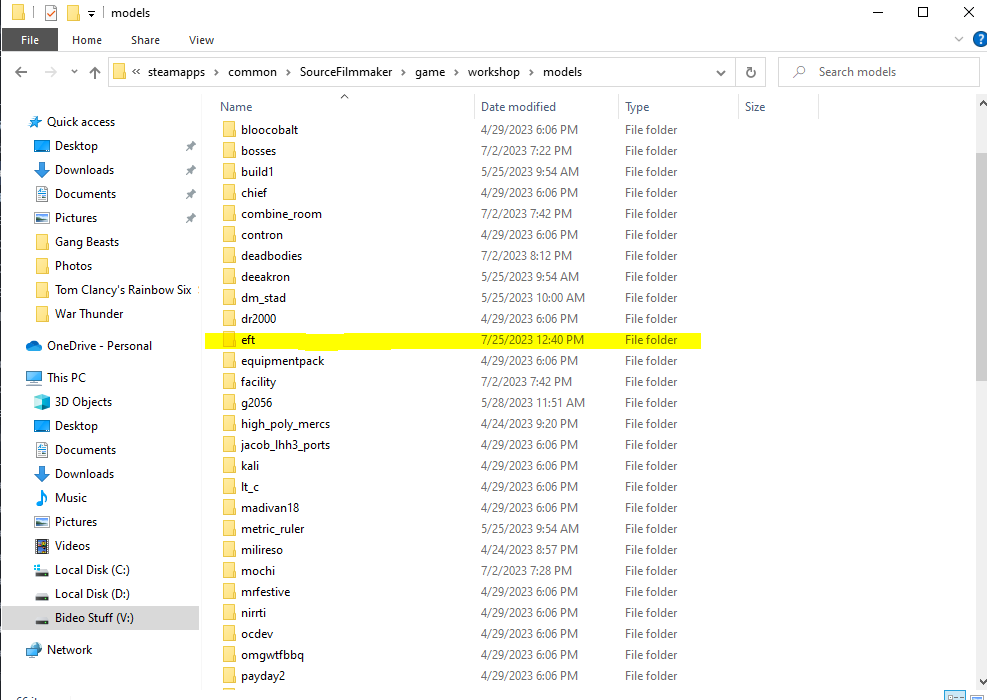The height and width of the screenshot is (700, 987).
Task: Open the recent locations dropdown arrow
Action: tap(74, 72)
